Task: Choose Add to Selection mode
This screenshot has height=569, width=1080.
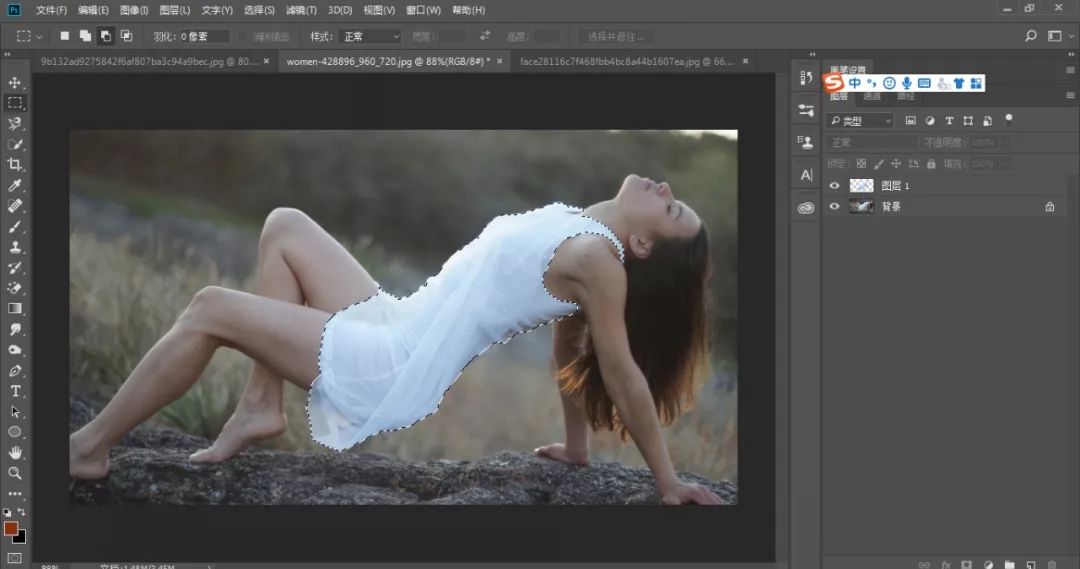Action: [x=85, y=36]
